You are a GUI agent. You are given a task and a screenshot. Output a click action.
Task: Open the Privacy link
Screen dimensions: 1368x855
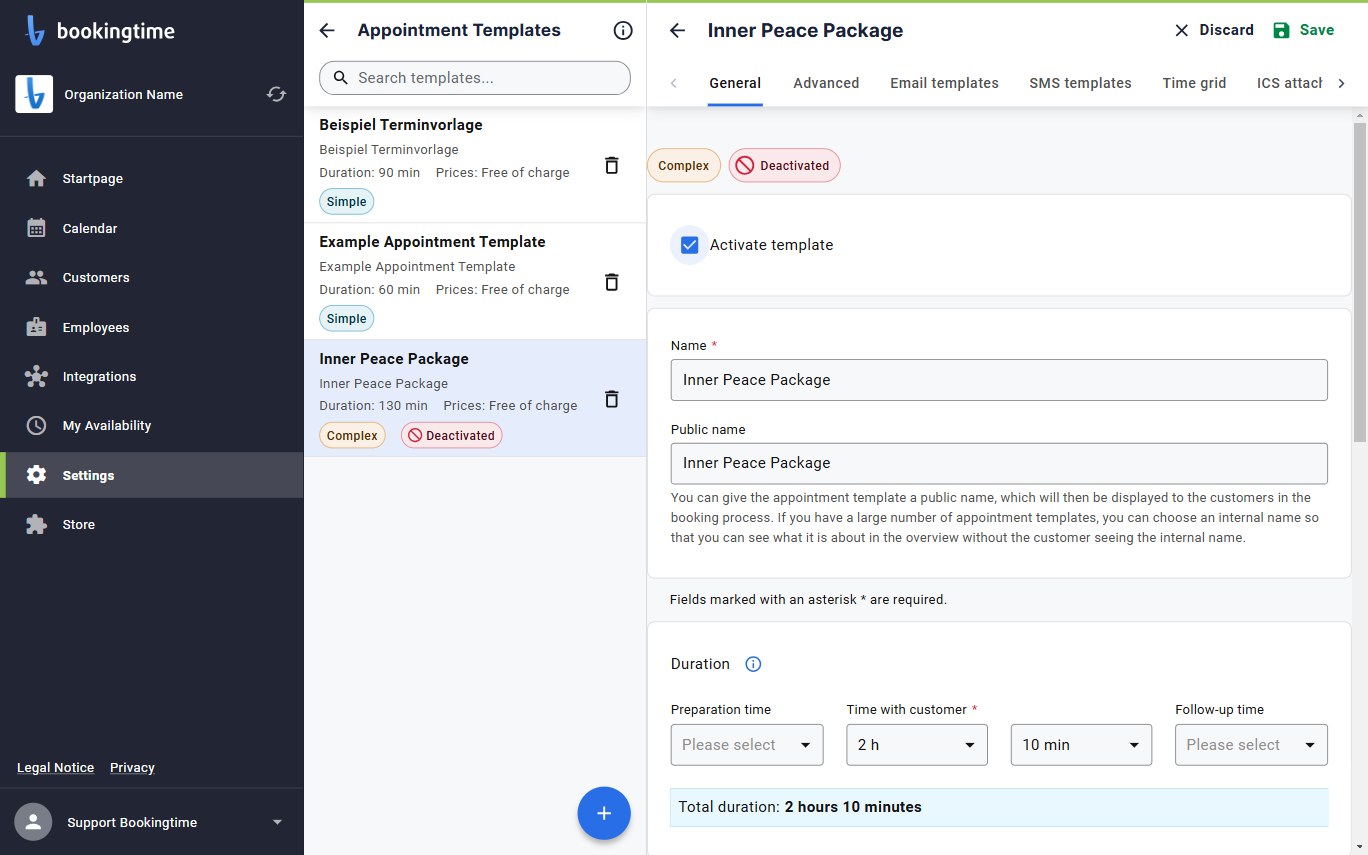pyautogui.click(x=132, y=768)
